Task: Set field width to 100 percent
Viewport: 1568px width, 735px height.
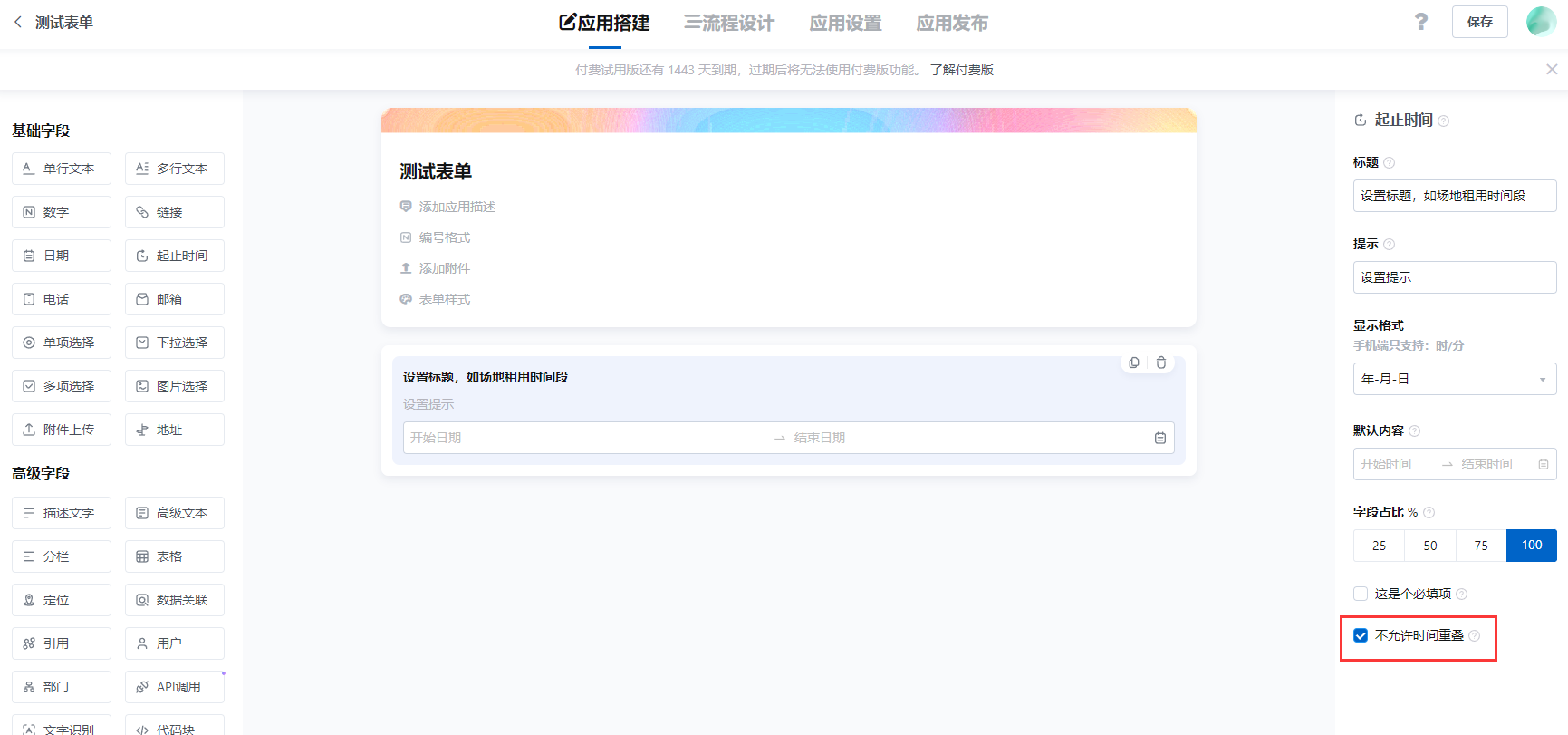Action: point(1532,546)
